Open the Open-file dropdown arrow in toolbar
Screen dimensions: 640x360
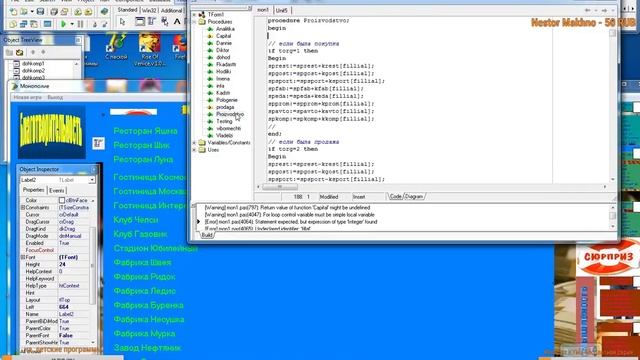click(32, 11)
